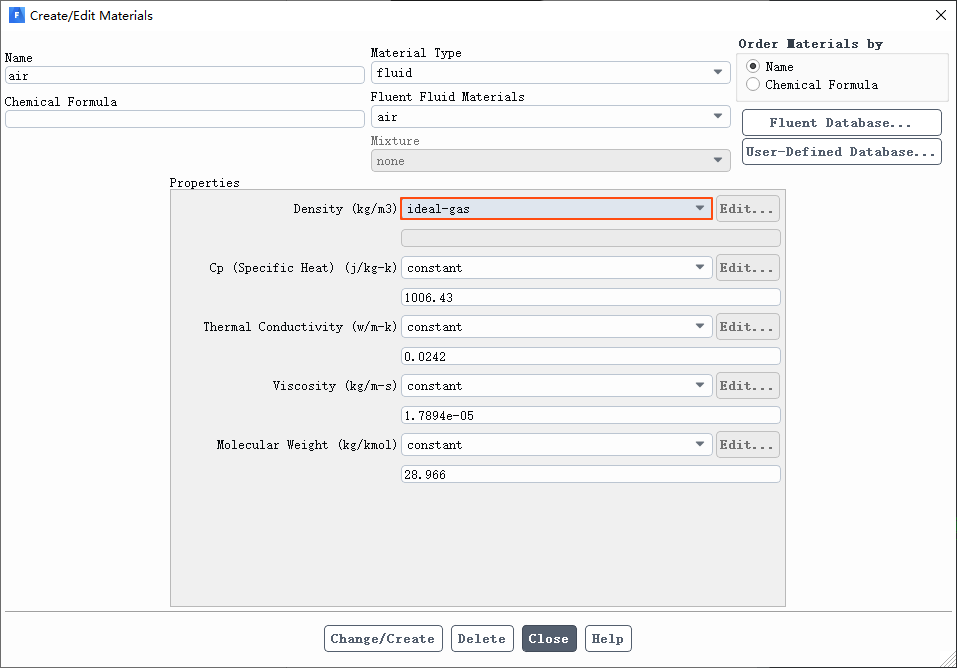The width and height of the screenshot is (957, 668).
Task: Open the User-Defined Database
Action: point(841,152)
